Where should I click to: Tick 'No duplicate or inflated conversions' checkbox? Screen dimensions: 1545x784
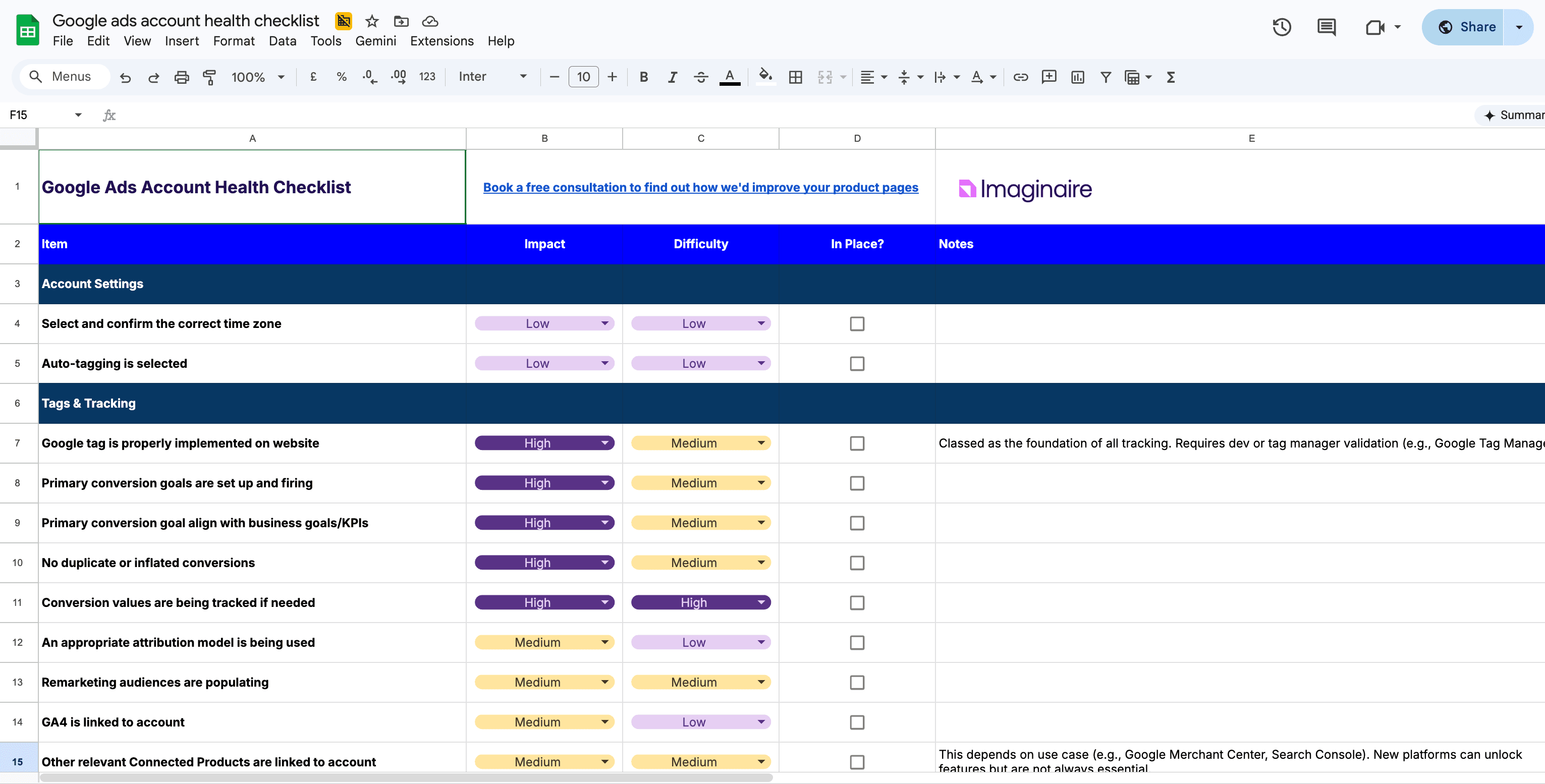pos(857,563)
